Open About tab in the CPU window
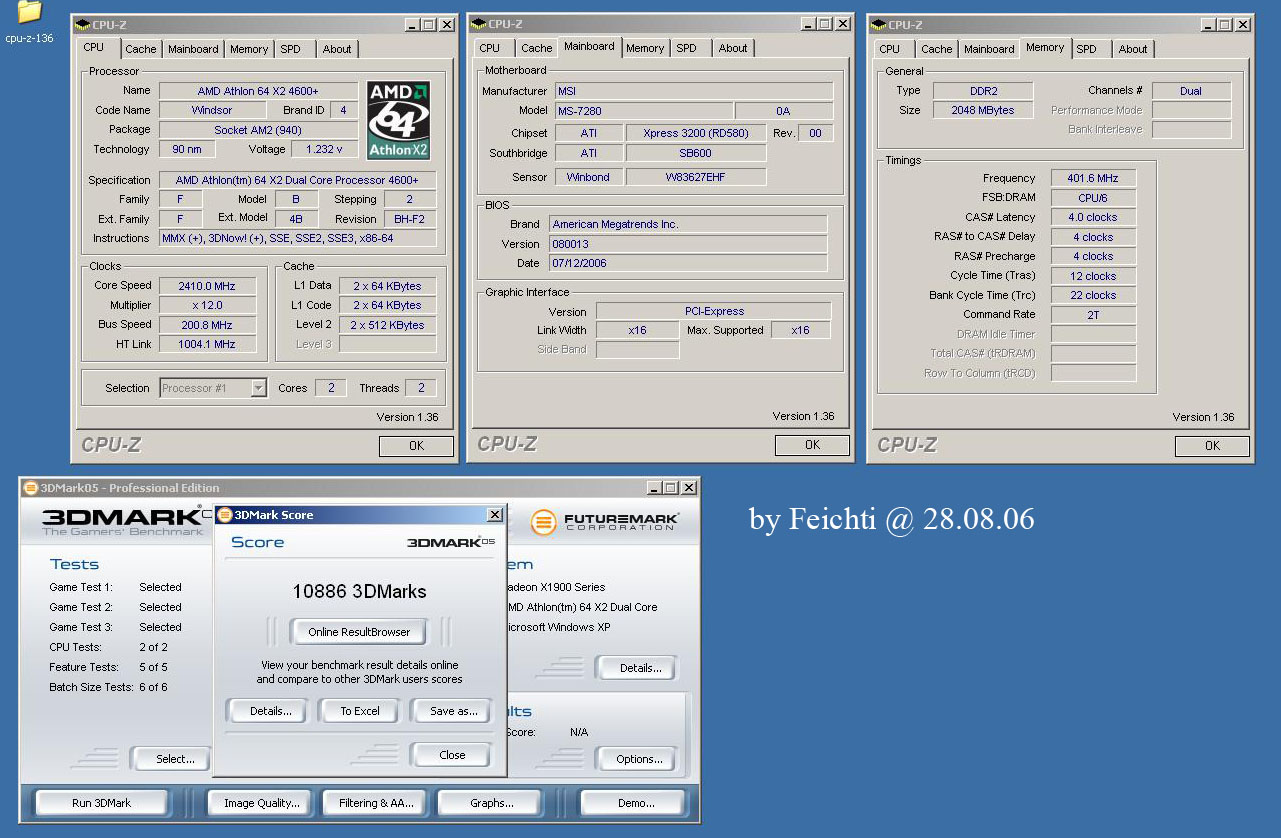Viewport: 1281px width, 838px height. (337, 49)
